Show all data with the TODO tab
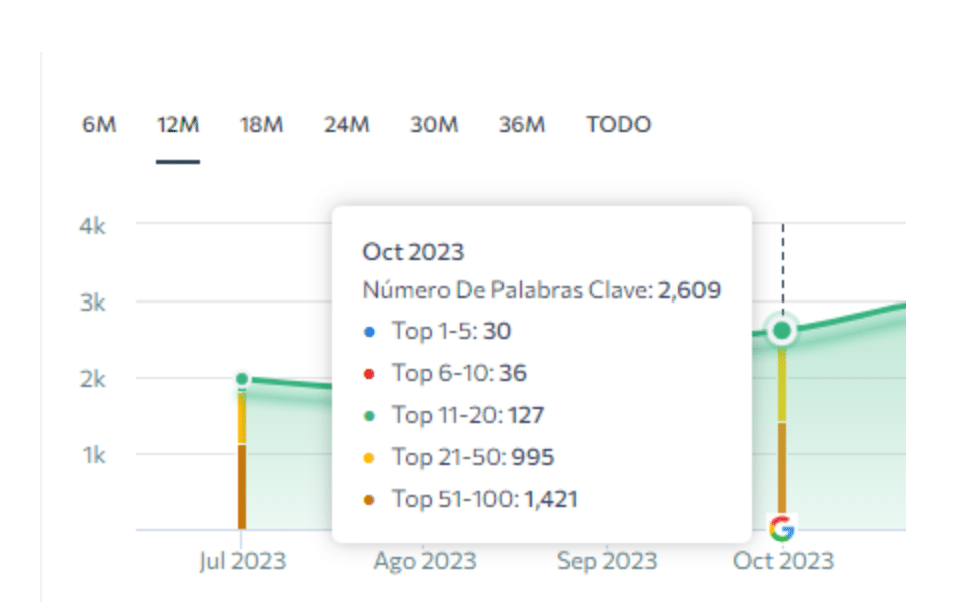970x602 pixels. tap(619, 125)
